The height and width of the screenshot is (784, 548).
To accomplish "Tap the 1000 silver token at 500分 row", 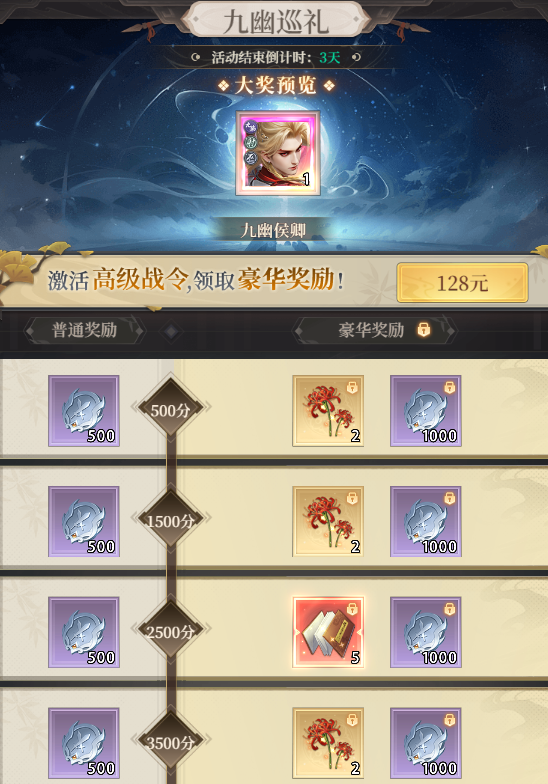I will pos(426,410).
